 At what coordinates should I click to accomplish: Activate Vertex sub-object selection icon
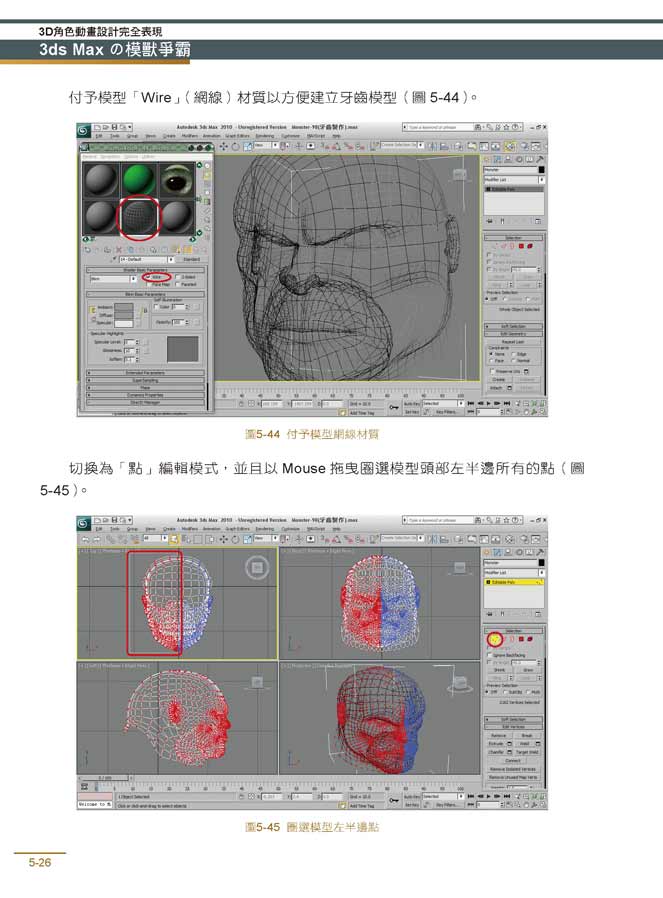pyautogui.click(x=495, y=639)
